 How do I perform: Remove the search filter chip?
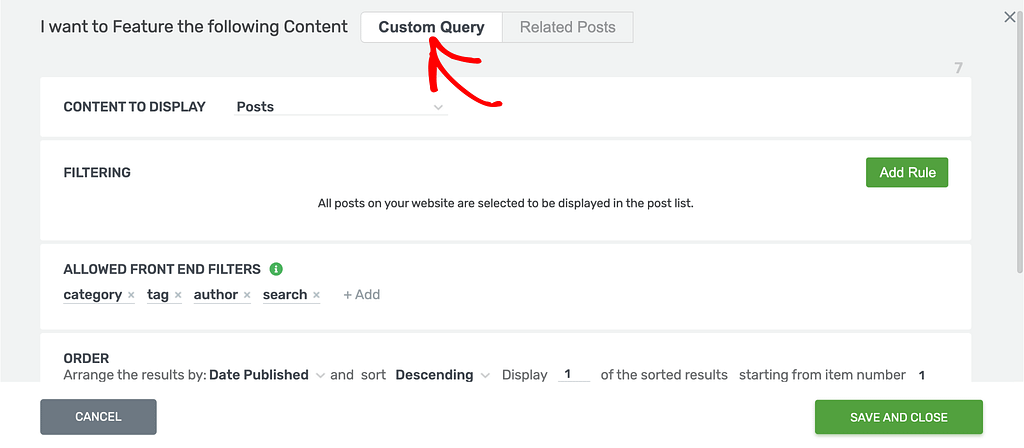[x=316, y=295]
